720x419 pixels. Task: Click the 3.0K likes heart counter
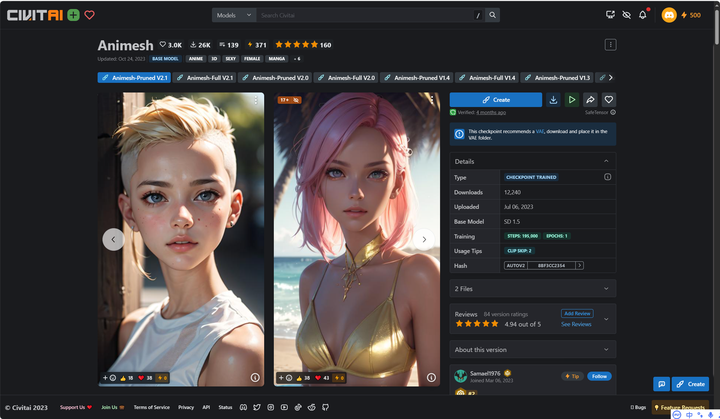[x=170, y=45]
